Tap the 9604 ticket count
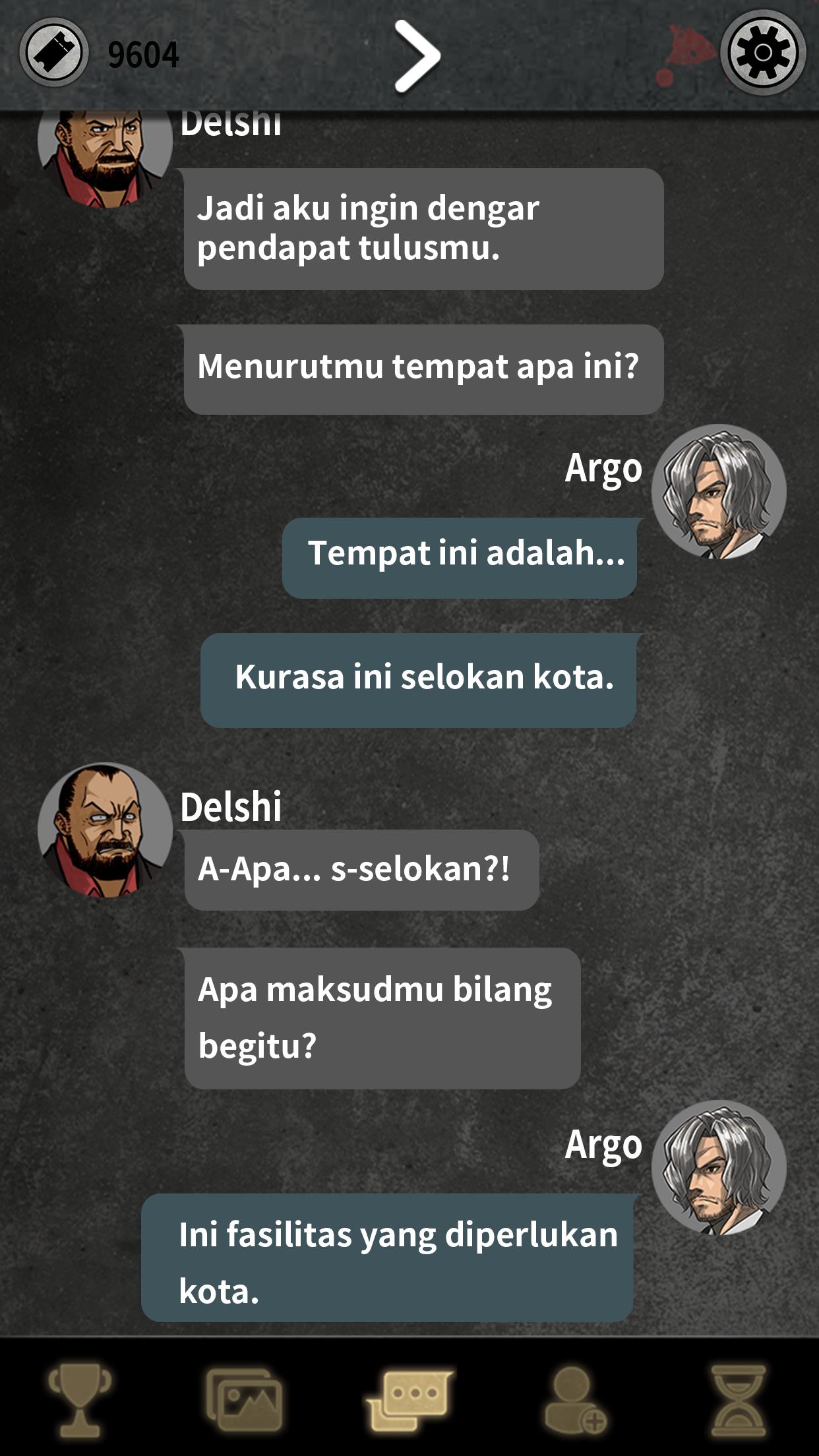 pos(143,55)
